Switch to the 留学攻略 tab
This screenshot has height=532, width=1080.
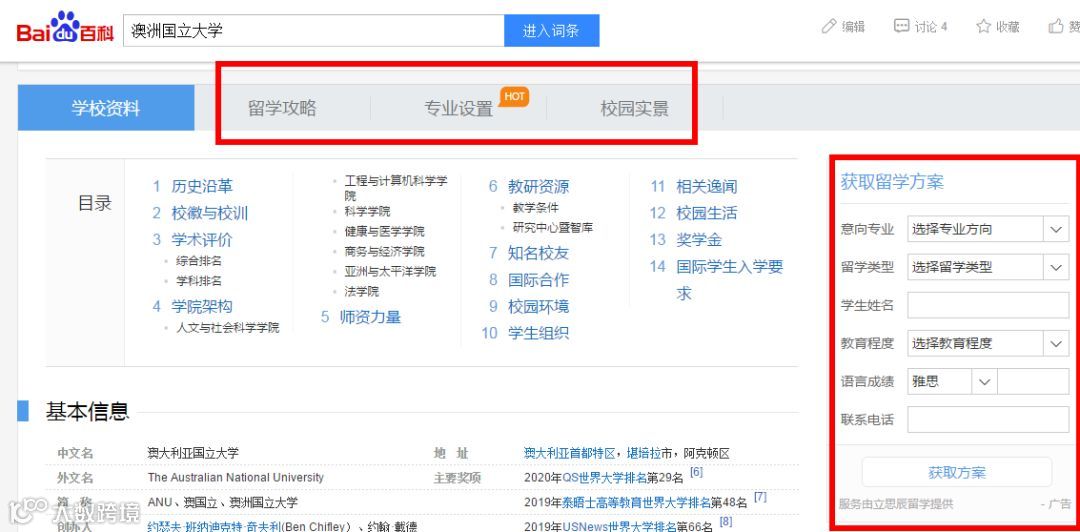pos(282,108)
